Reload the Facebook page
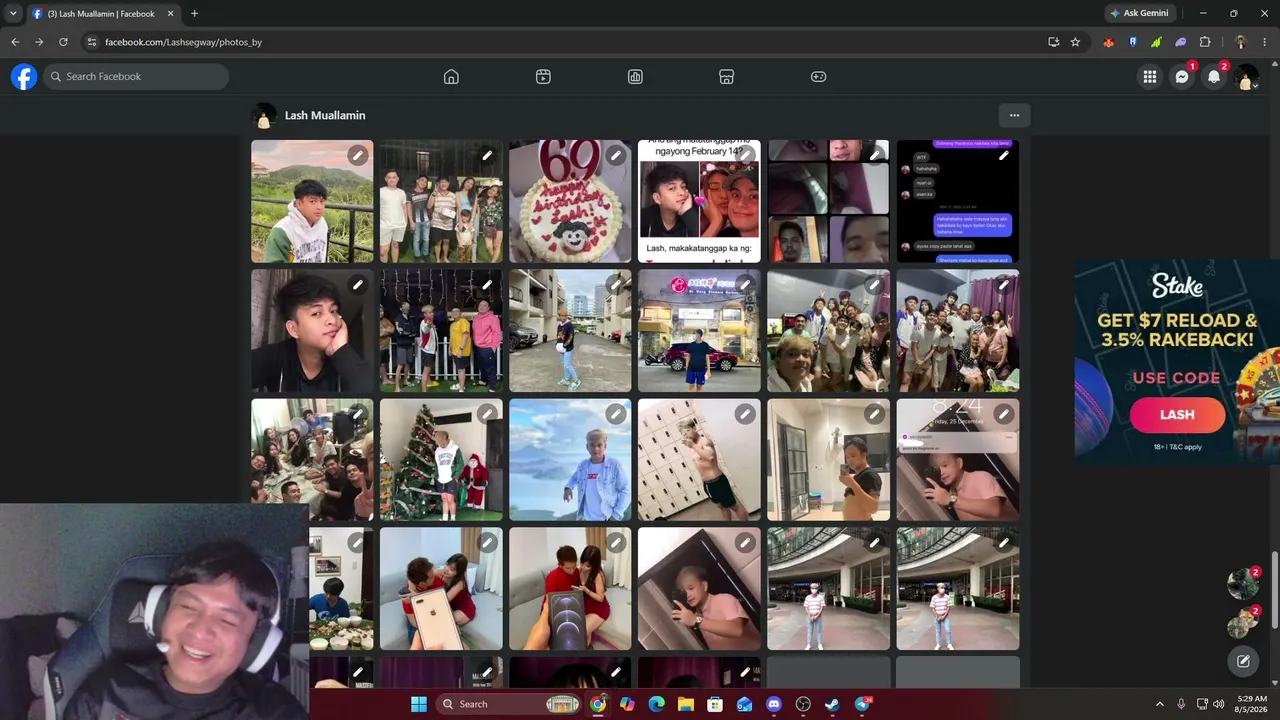The width and height of the screenshot is (1280, 720). click(63, 42)
